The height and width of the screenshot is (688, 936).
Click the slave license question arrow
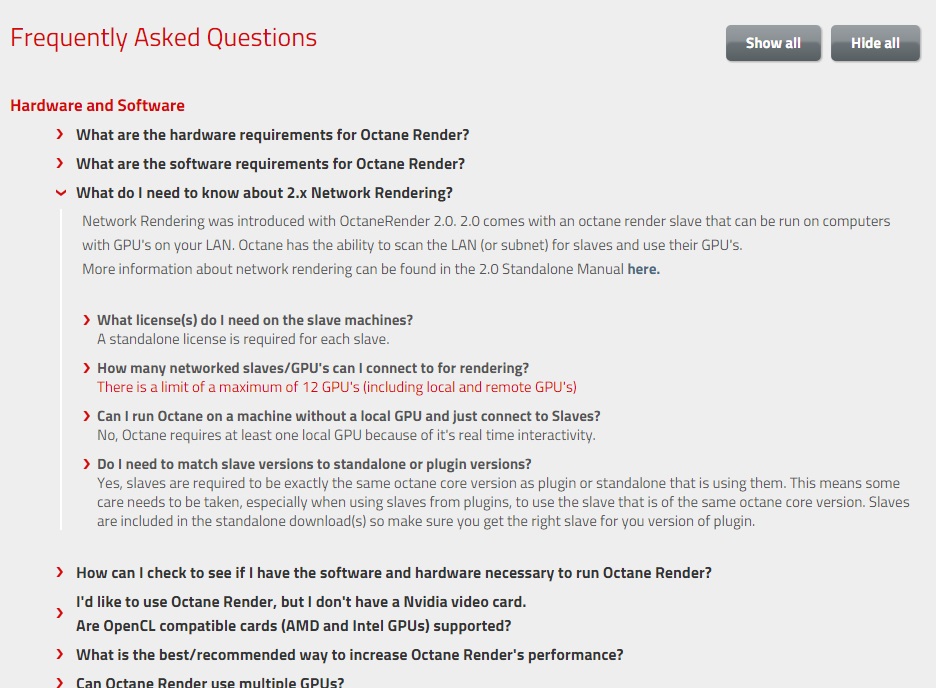pos(87,320)
